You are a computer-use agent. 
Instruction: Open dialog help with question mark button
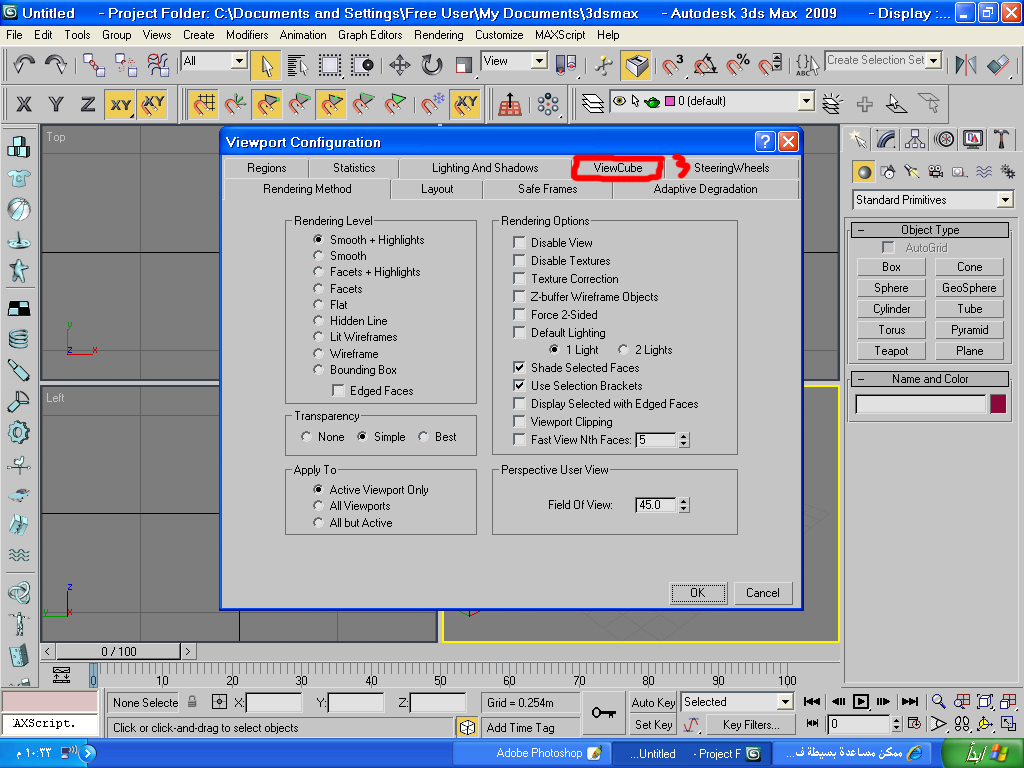coord(765,142)
